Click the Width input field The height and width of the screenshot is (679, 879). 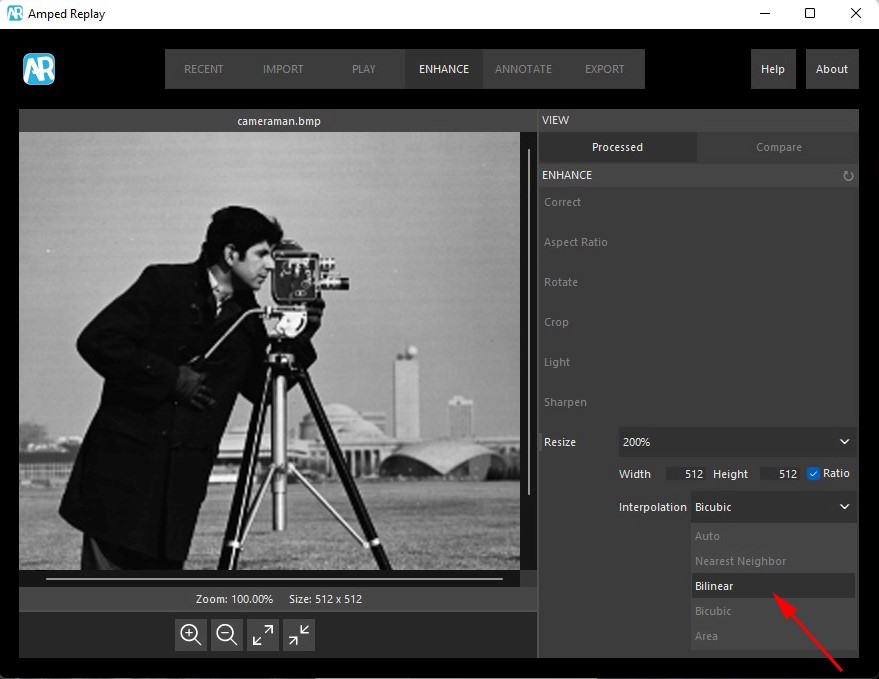(686, 474)
